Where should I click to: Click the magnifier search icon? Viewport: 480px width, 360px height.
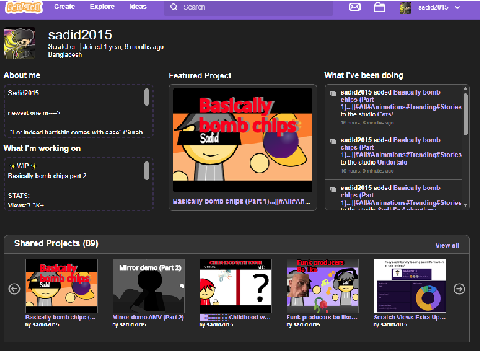(174, 7)
